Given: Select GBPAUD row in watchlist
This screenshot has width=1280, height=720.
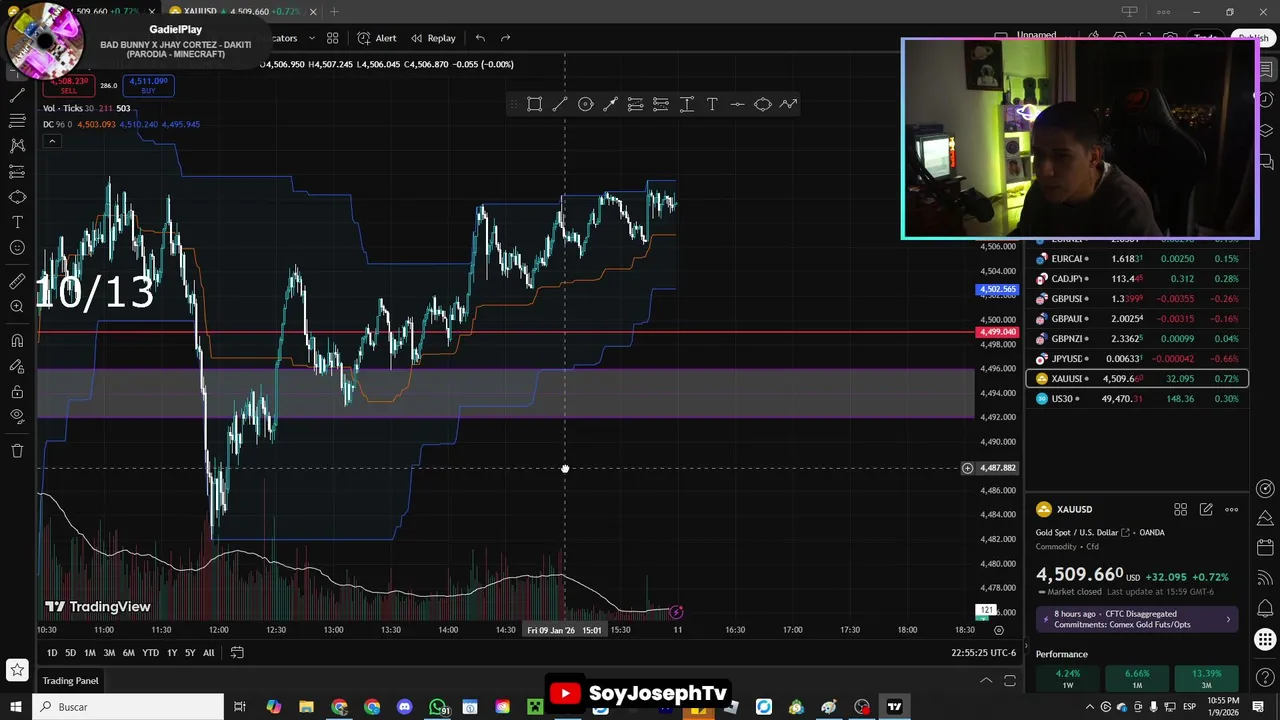Looking at the screenshot, I should (1137, 319).
